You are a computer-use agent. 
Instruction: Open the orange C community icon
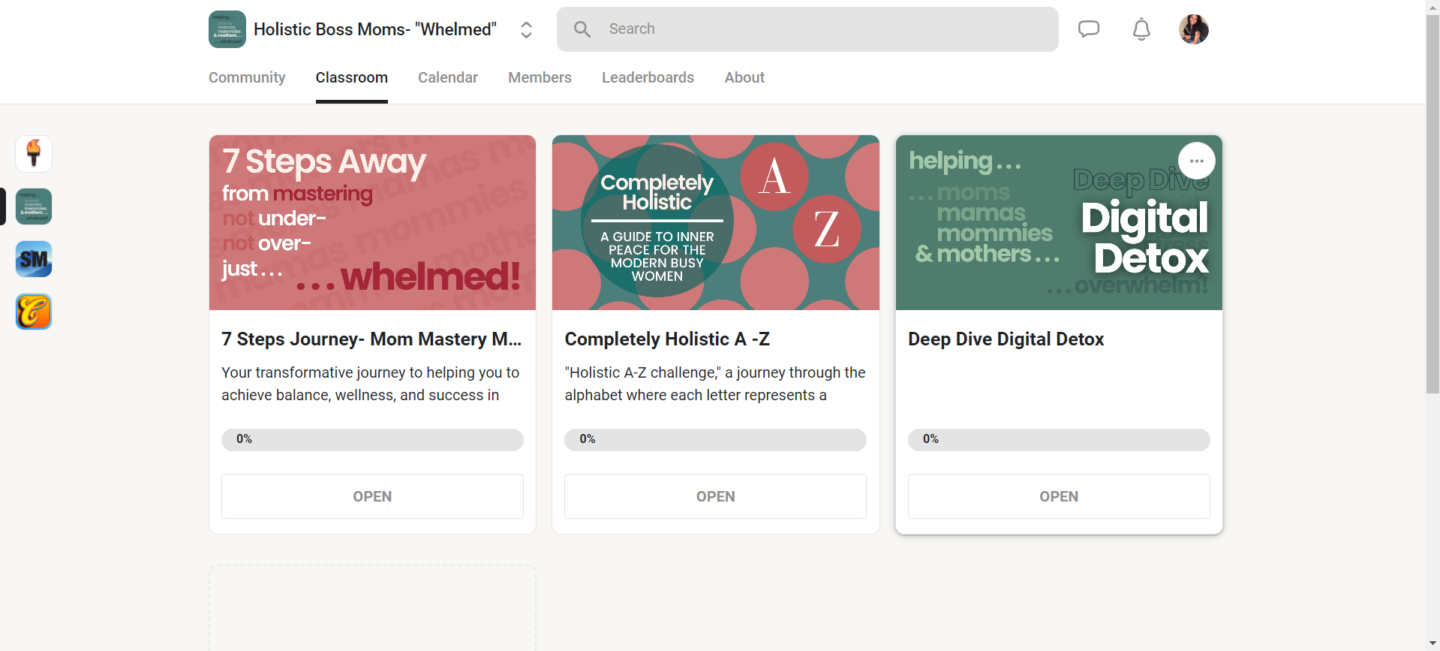tap(34, 312)
